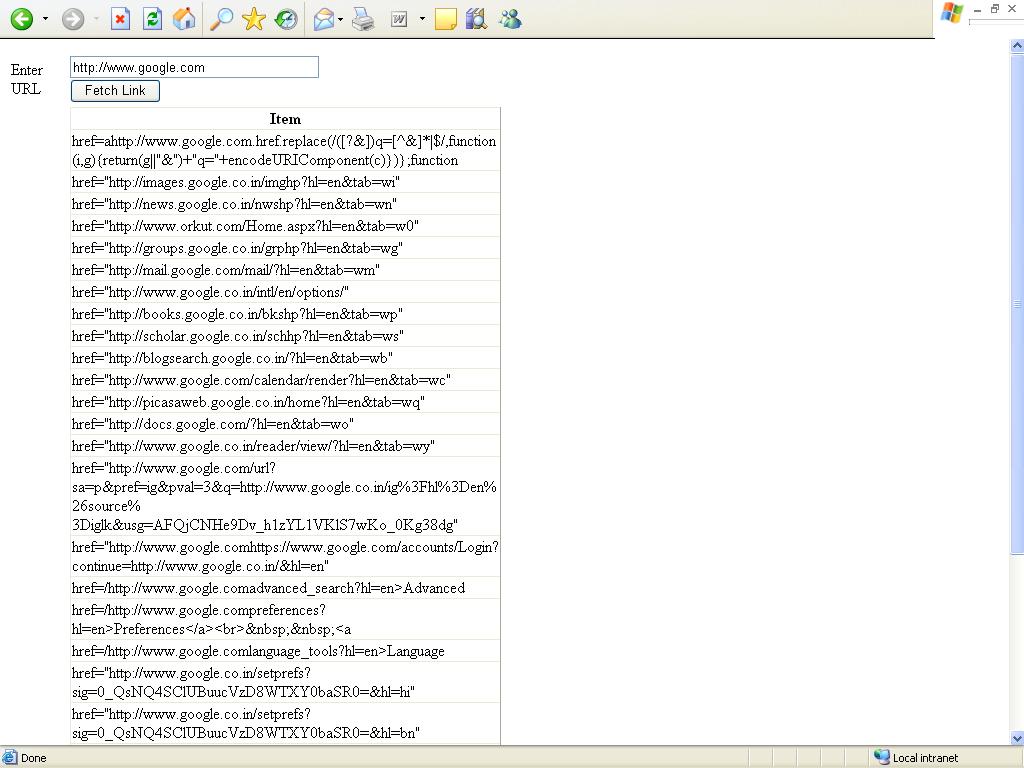The image size is (1024, 768).
Task: Select the orkut.com Home.aspx row
Action: 285,226
